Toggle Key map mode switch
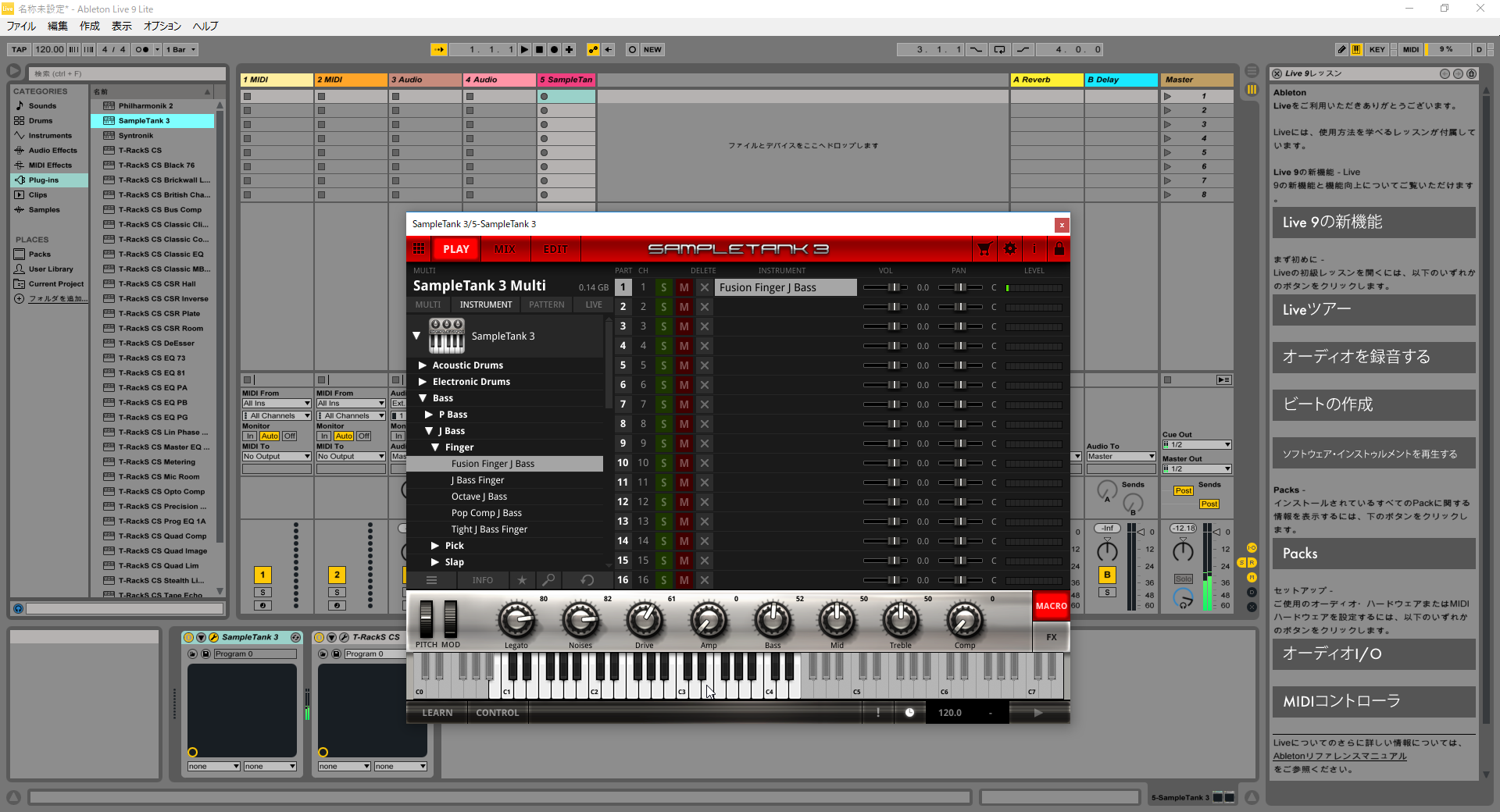 pos(1377,49)
